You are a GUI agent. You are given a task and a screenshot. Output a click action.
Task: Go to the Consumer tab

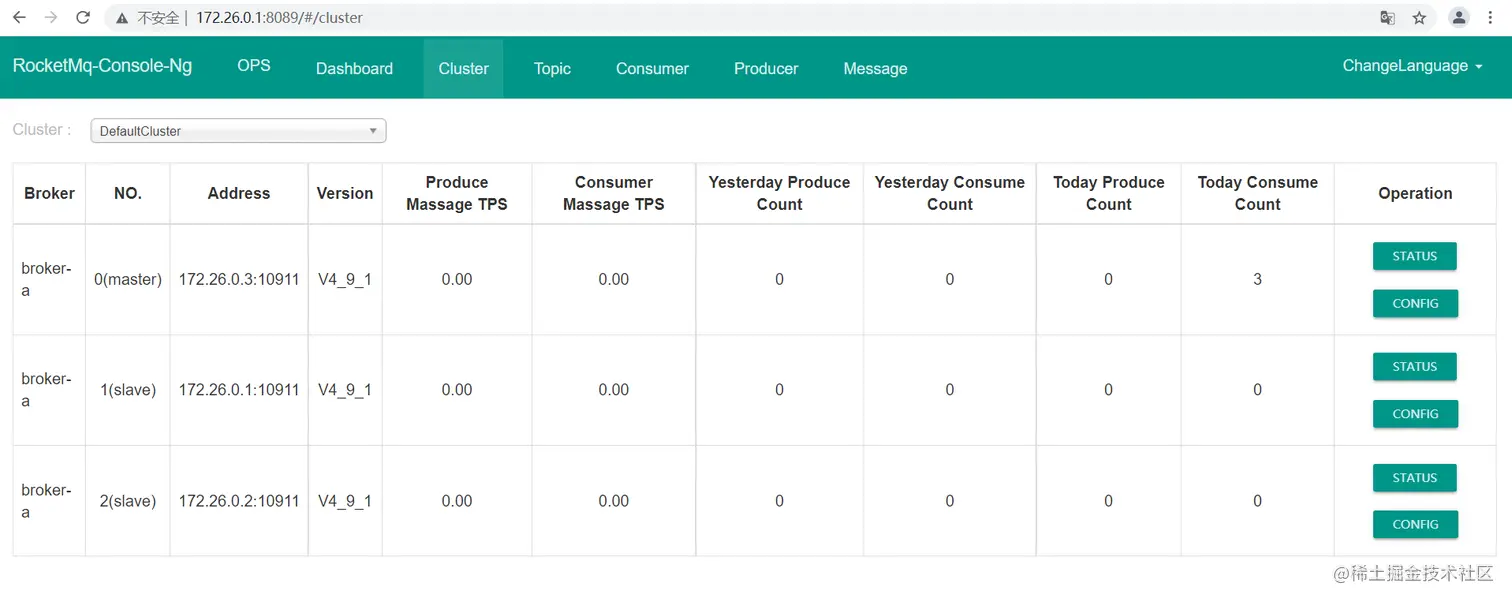(x=652, y=69)
